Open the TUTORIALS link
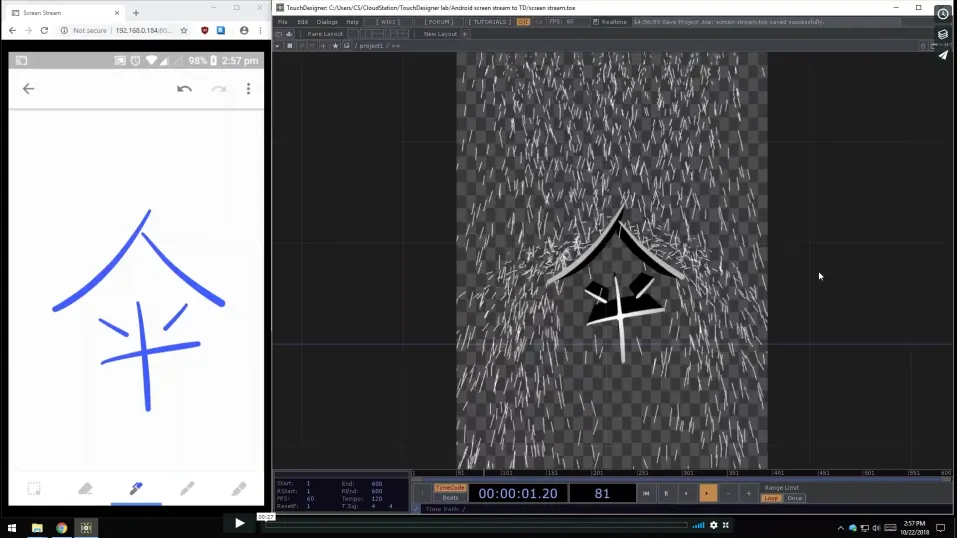The image size is (960, 538). click(489, 22)
